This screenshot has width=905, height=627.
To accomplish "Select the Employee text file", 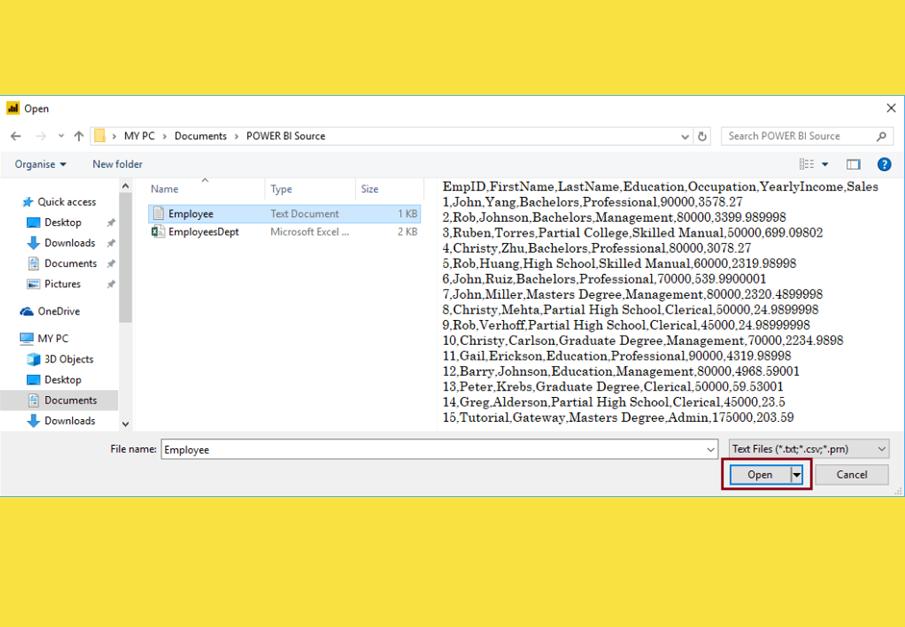I will pyautogui.click(x=285, y=214).
